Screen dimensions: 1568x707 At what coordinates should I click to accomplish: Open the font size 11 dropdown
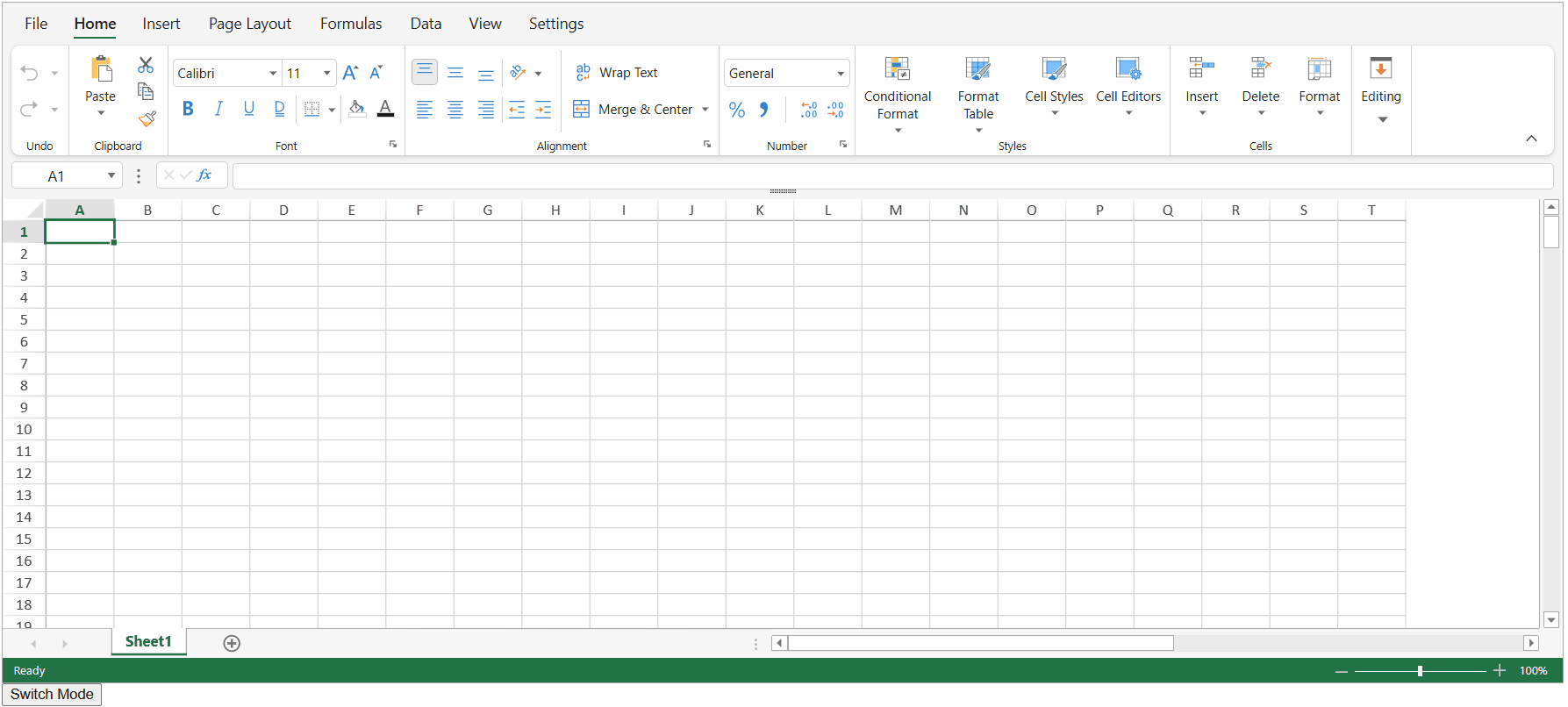coord(326,74)
